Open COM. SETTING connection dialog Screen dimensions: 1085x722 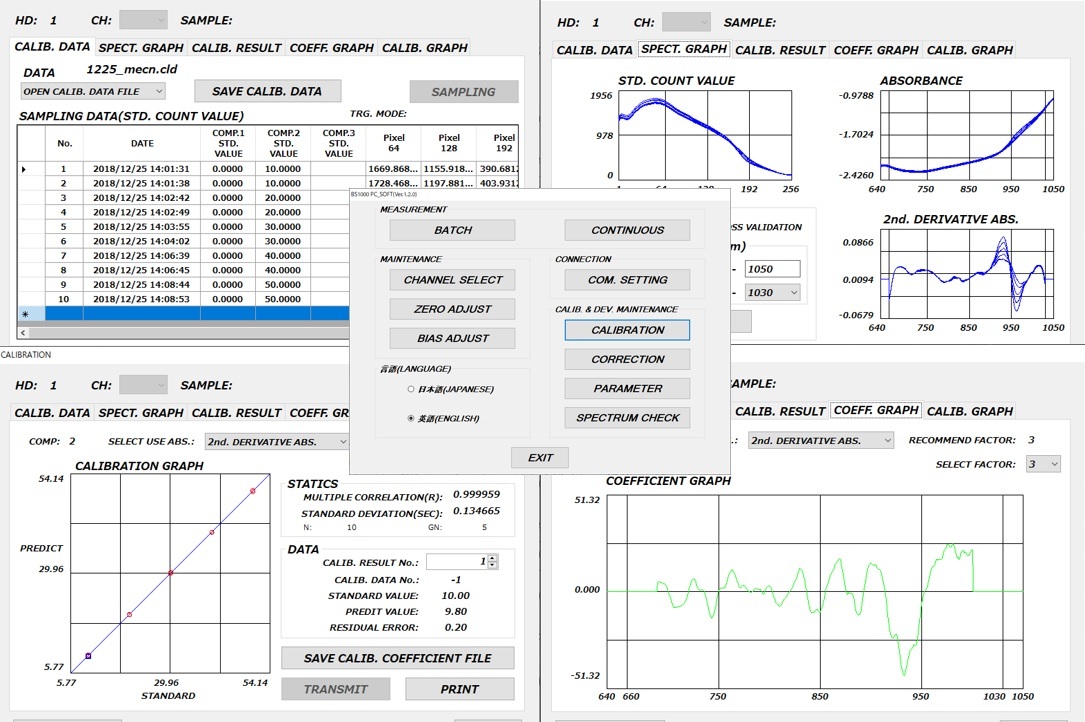click(627, 280)
